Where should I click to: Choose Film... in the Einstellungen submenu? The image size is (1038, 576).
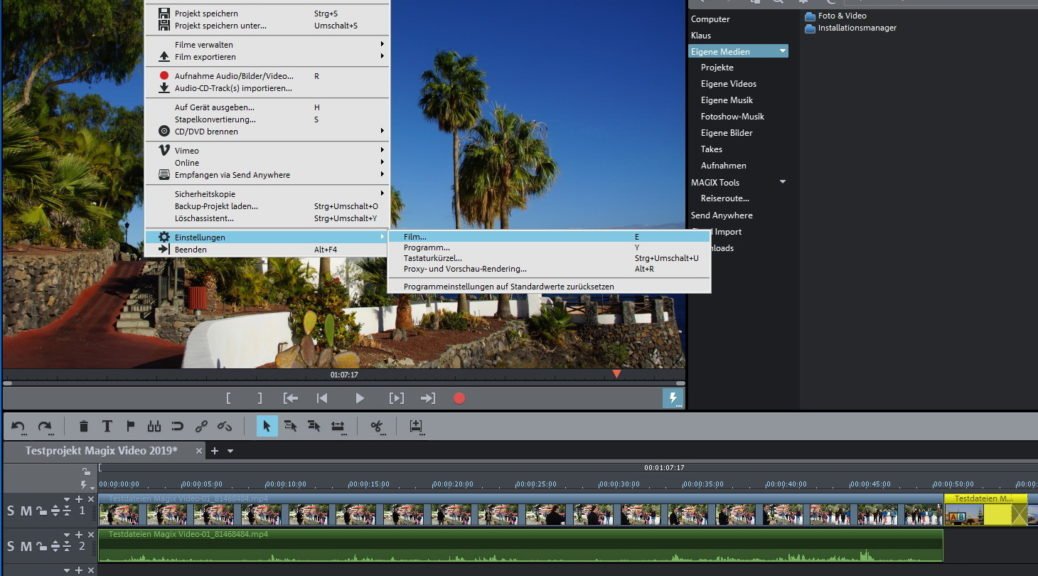(414, 237)
